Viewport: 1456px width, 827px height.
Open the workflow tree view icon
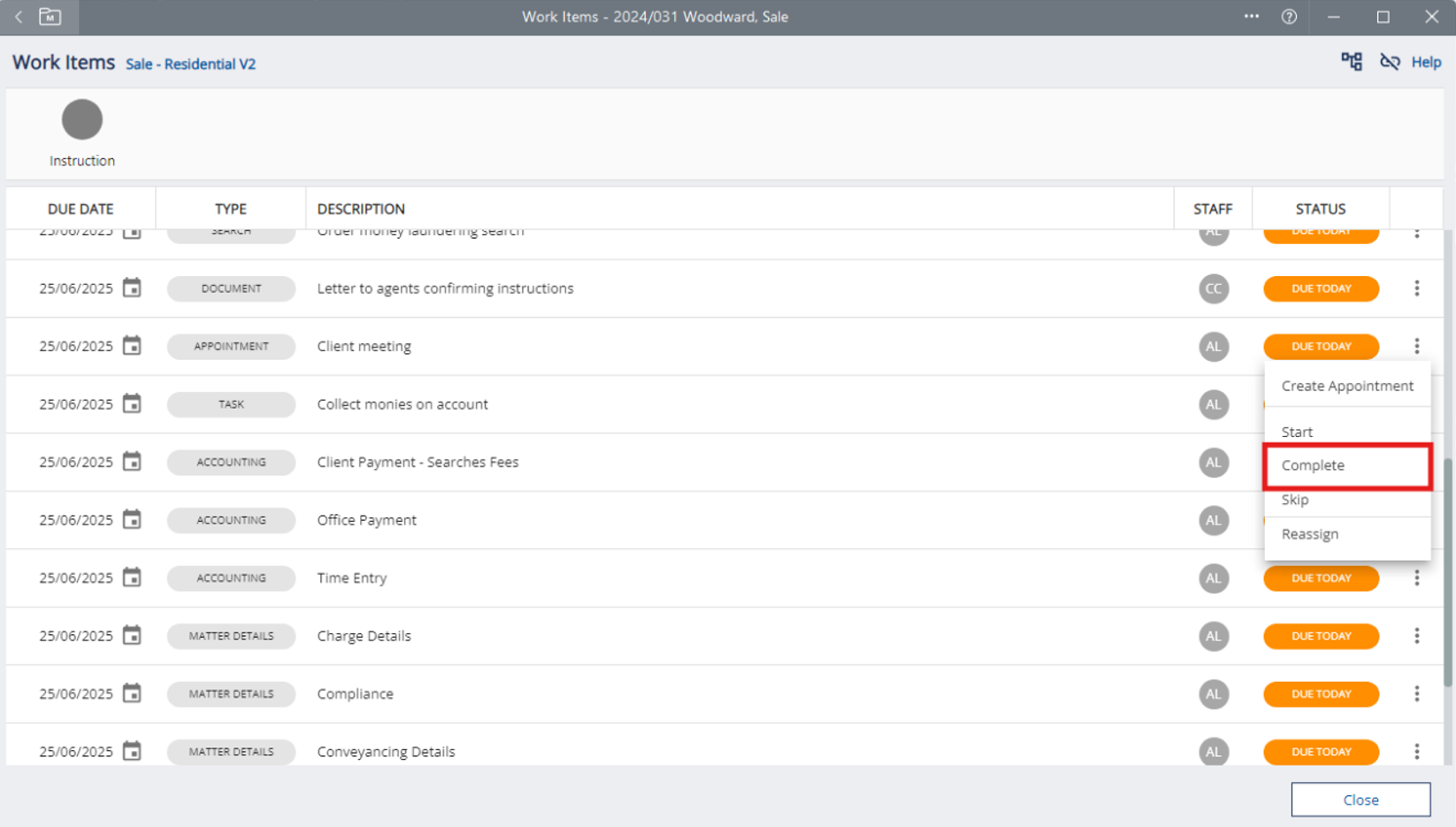tap(1351, 62)
